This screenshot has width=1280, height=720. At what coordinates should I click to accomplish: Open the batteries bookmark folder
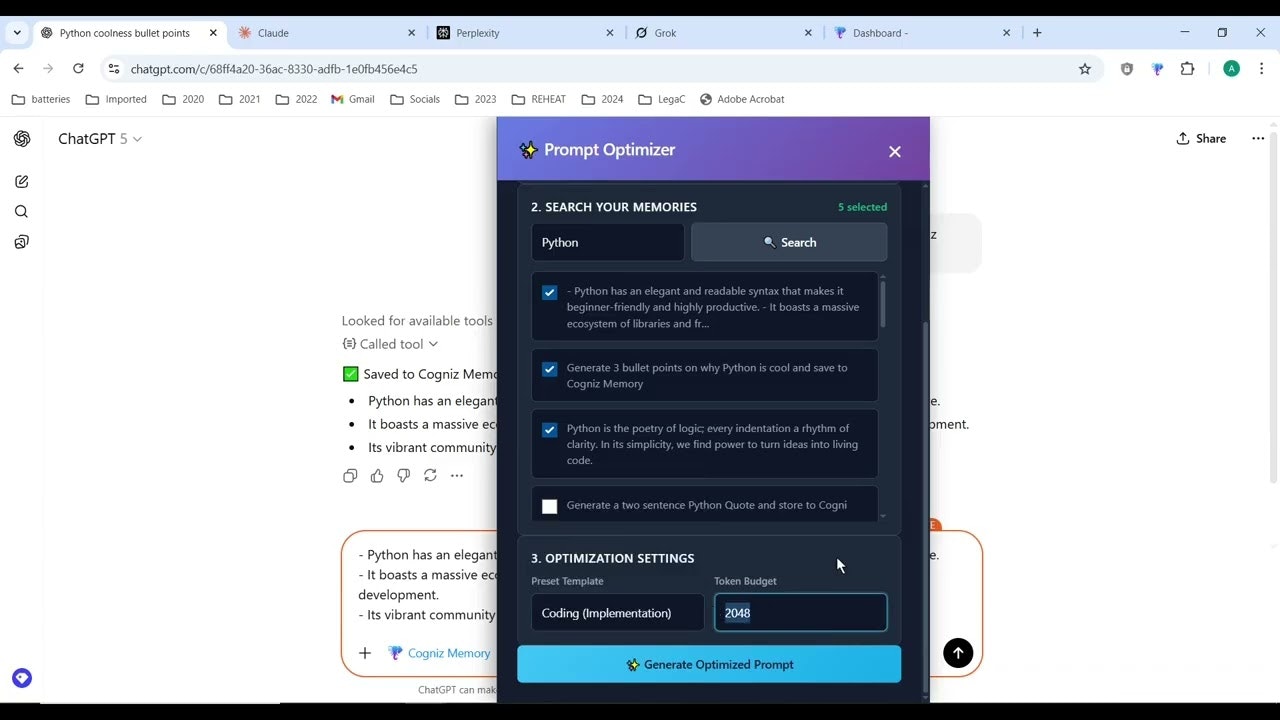pos(40,99)
